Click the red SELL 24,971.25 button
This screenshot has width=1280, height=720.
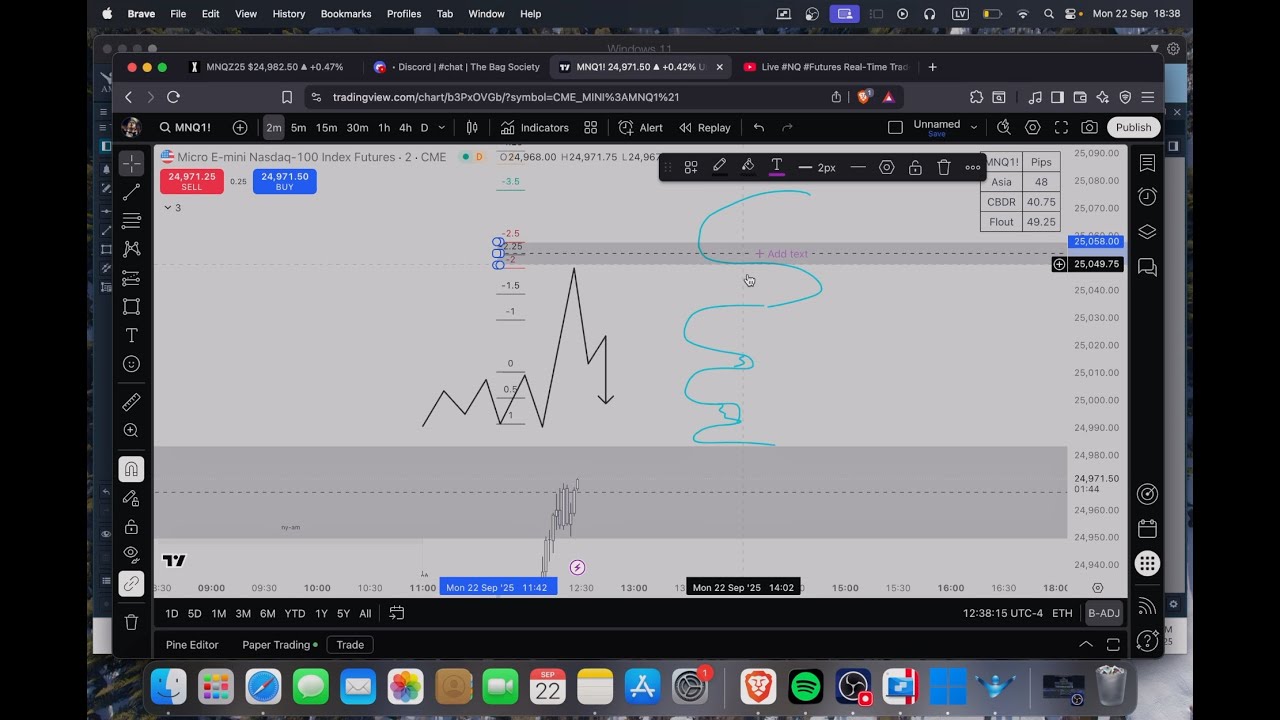[191, 181]
